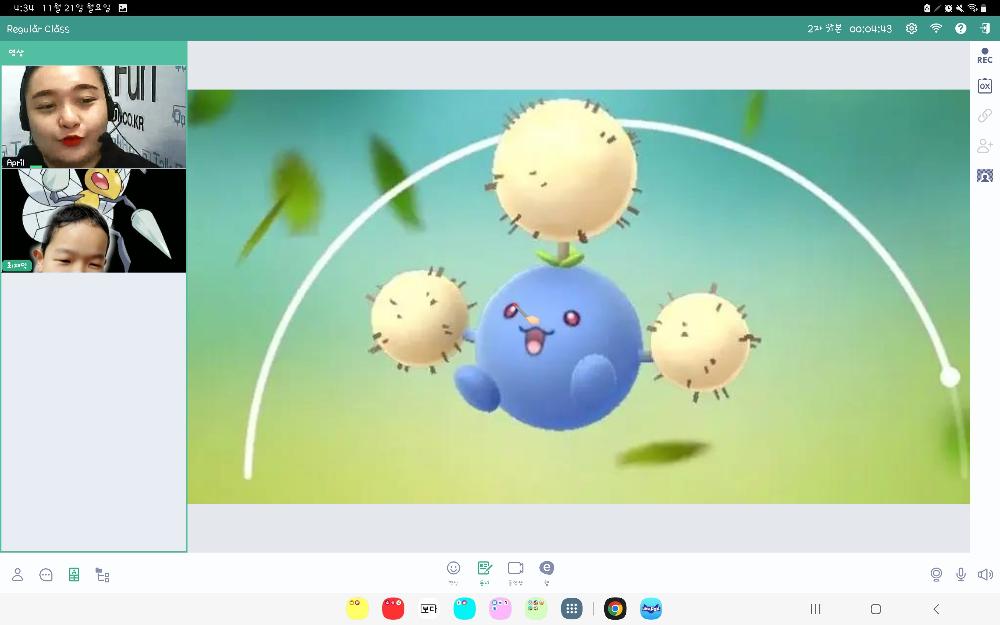Screen dimensions: 1000x625
Task: Open the help question mark icon
Action: 961,29
